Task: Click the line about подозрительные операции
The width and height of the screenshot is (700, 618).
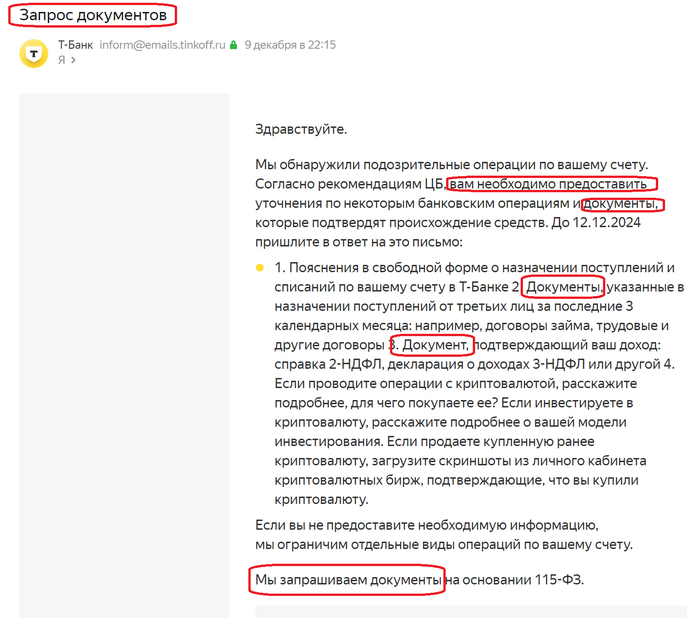Action: click(x=451, y=165)
